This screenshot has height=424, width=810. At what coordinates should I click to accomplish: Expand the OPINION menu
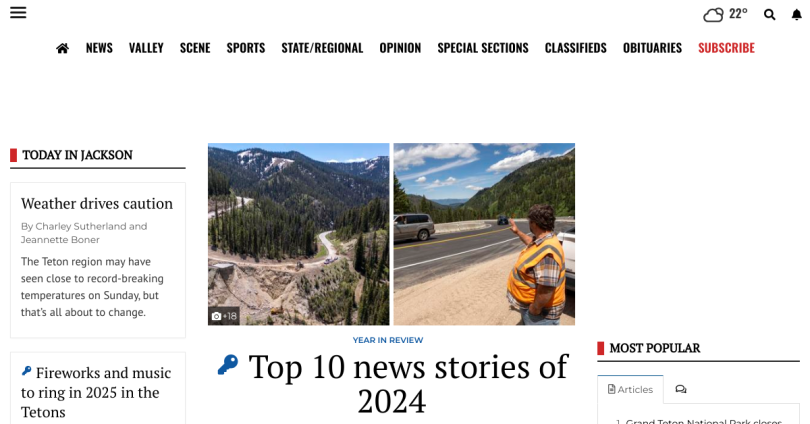click(x=400, y=48)
